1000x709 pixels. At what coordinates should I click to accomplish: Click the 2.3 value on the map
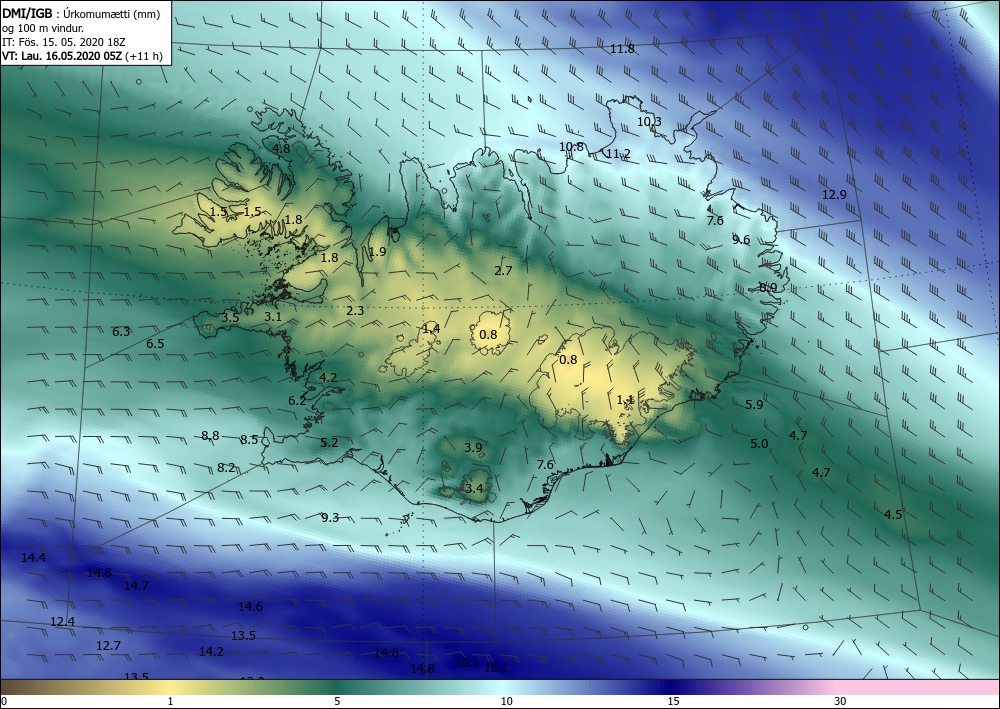pyautogui.click(x=355, y=311)
